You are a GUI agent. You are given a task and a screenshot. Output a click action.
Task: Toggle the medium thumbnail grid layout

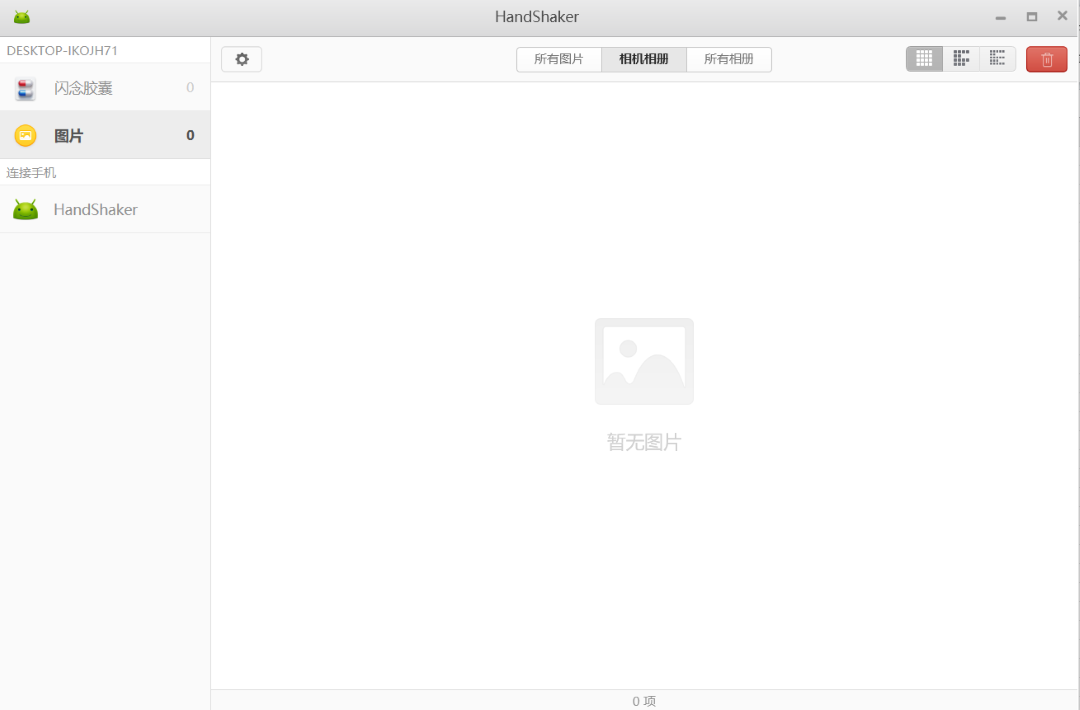[961, 58]
